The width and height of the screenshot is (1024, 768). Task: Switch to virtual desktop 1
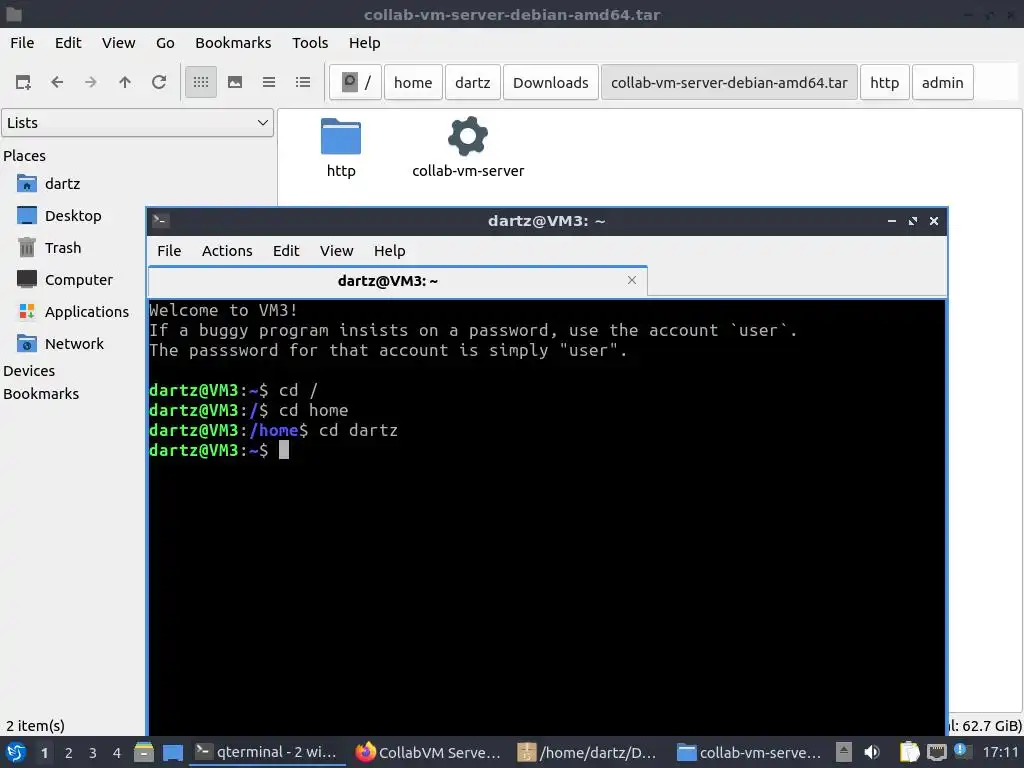click(44, 753)
